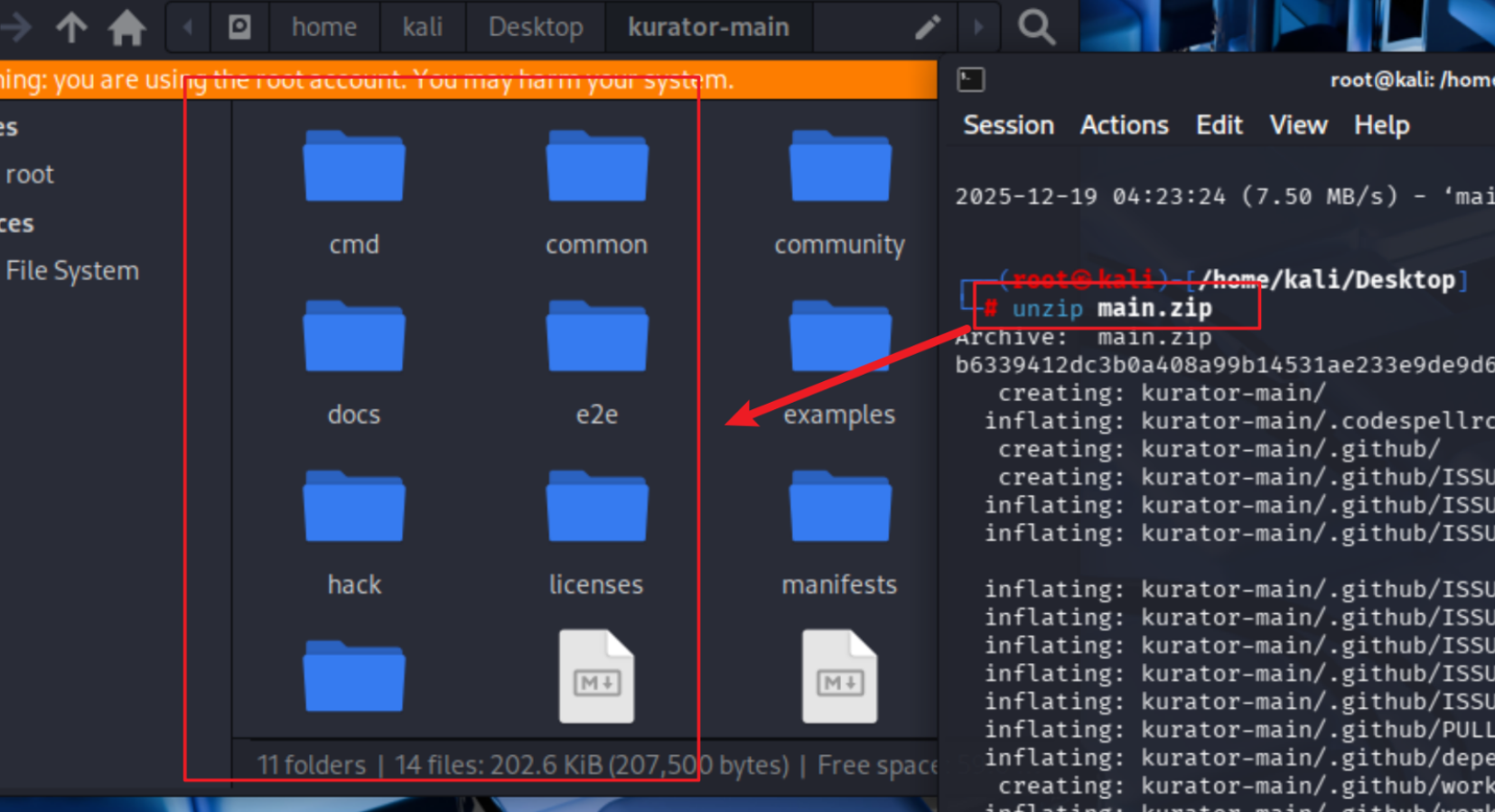Open the terminal Session menu

[x=1008, y=126]
